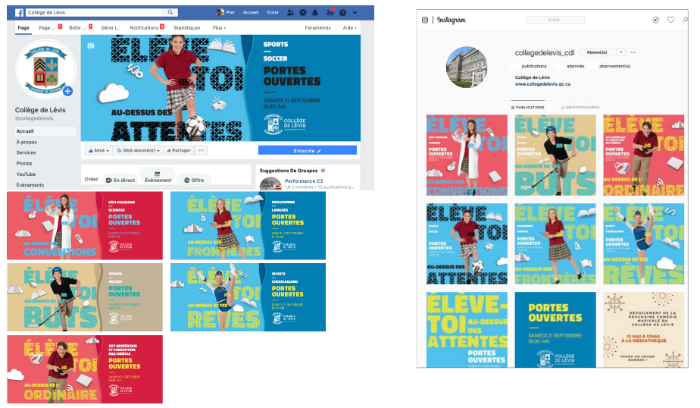Open the Instagram Frontières post

point(555,244)
